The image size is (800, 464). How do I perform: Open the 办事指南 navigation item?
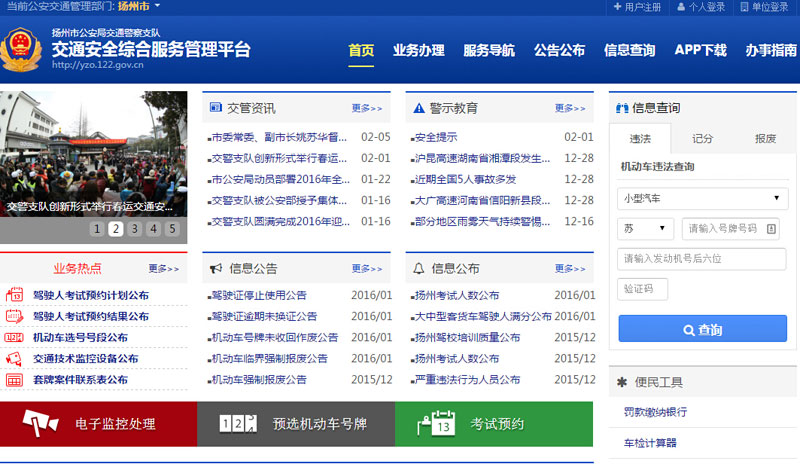771,51
